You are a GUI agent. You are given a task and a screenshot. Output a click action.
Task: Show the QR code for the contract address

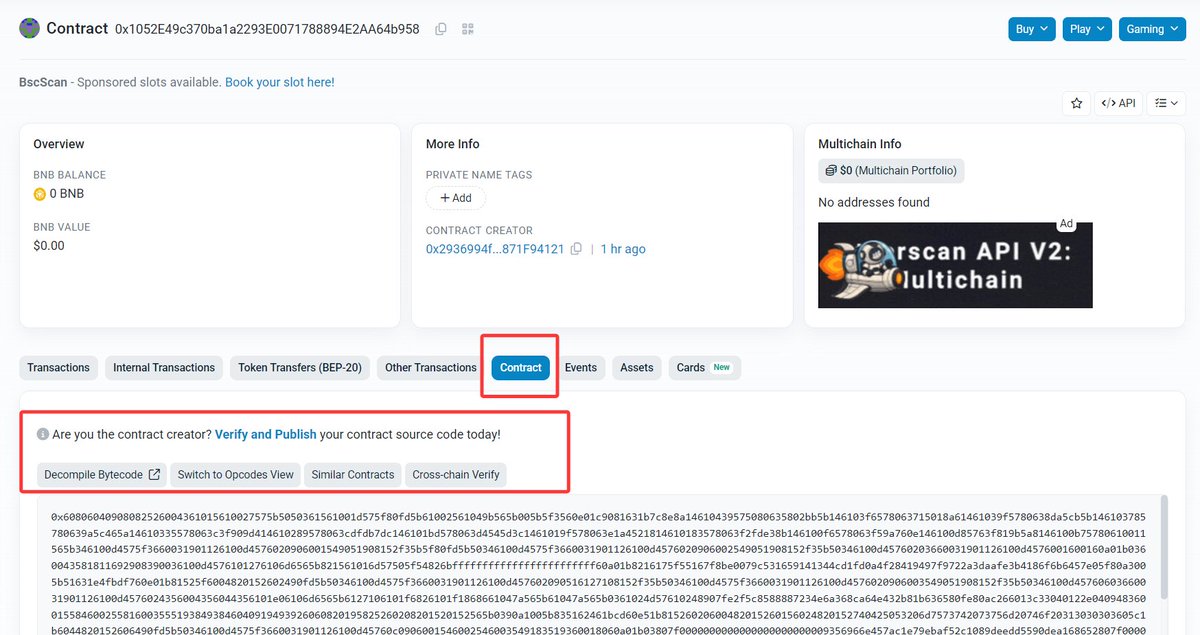tap(467, 29)
